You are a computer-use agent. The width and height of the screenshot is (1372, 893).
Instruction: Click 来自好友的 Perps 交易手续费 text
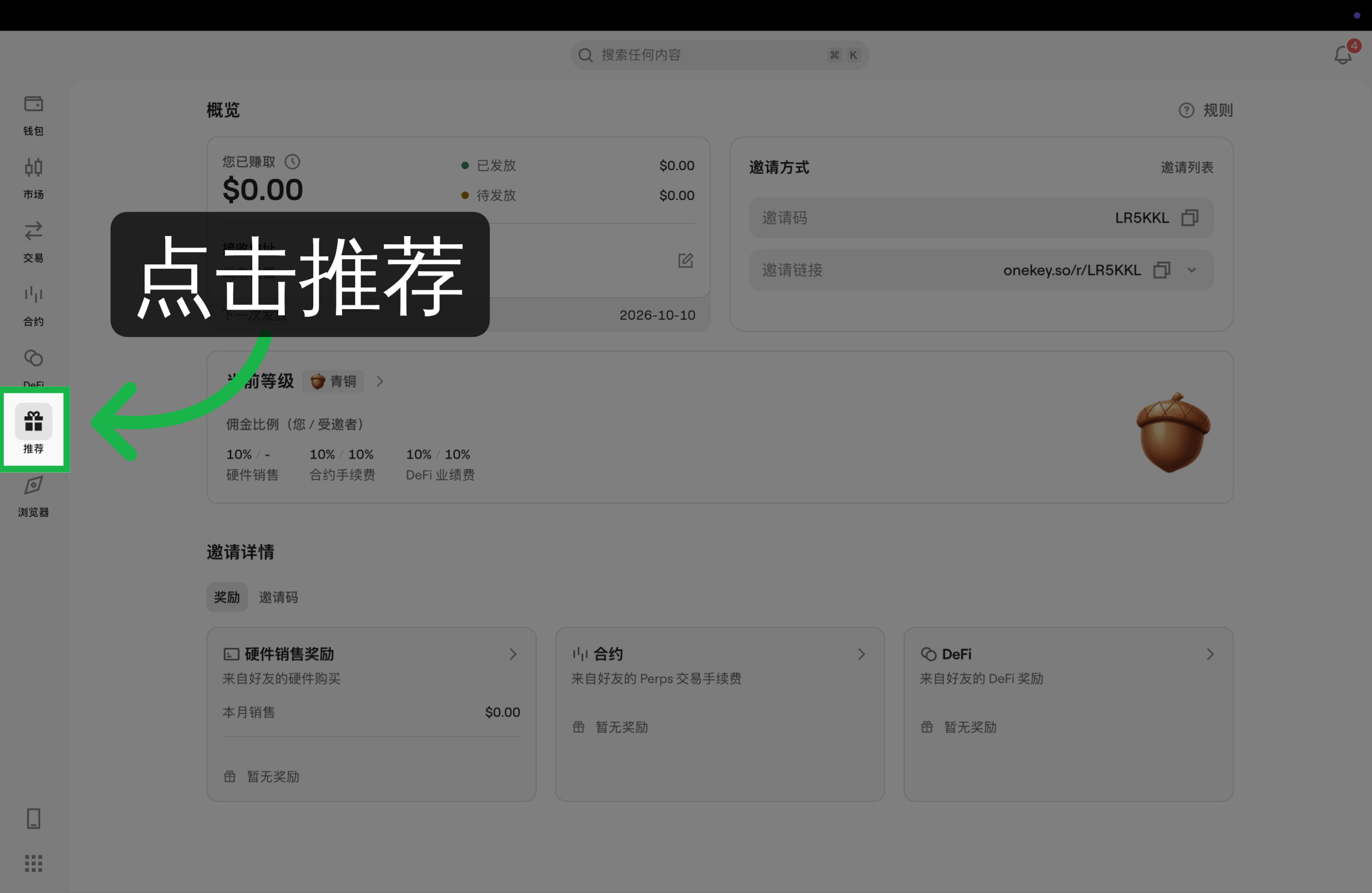click(656, 679)
